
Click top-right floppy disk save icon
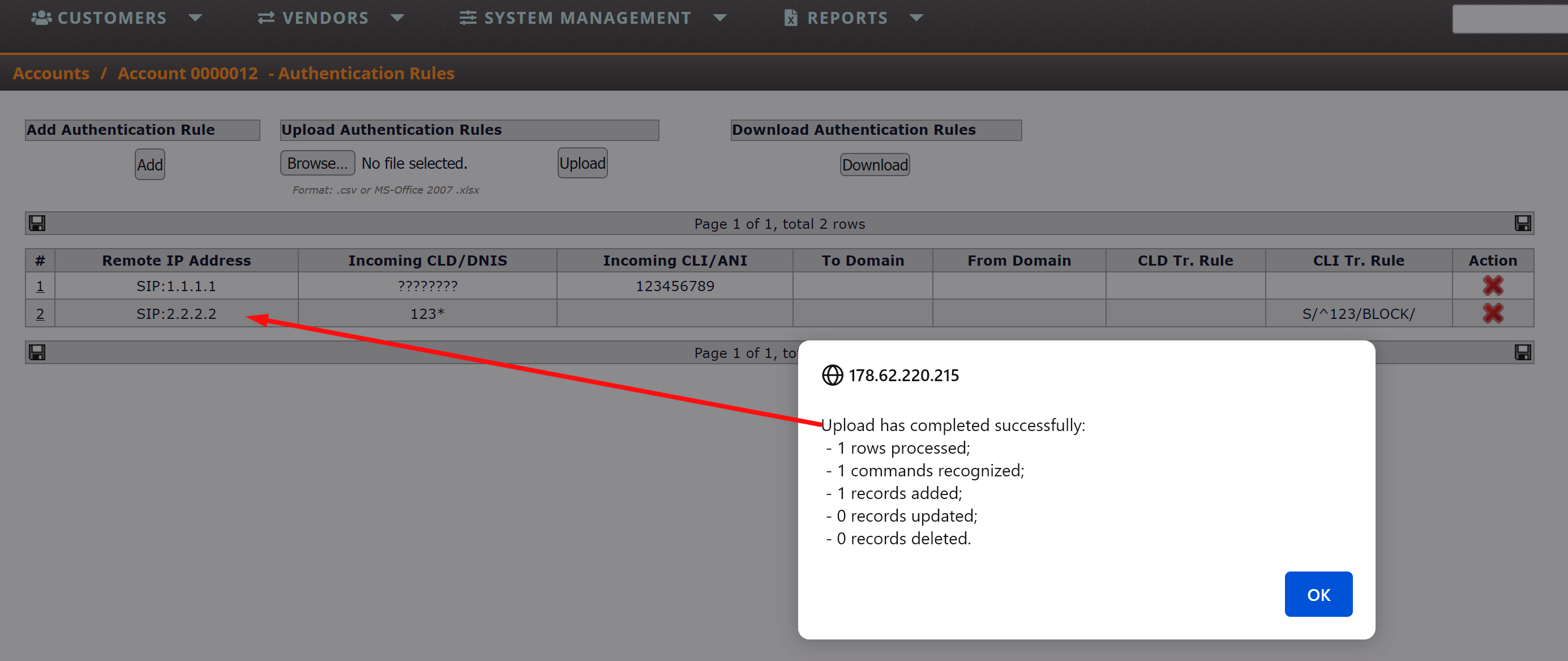point(1522,223)
